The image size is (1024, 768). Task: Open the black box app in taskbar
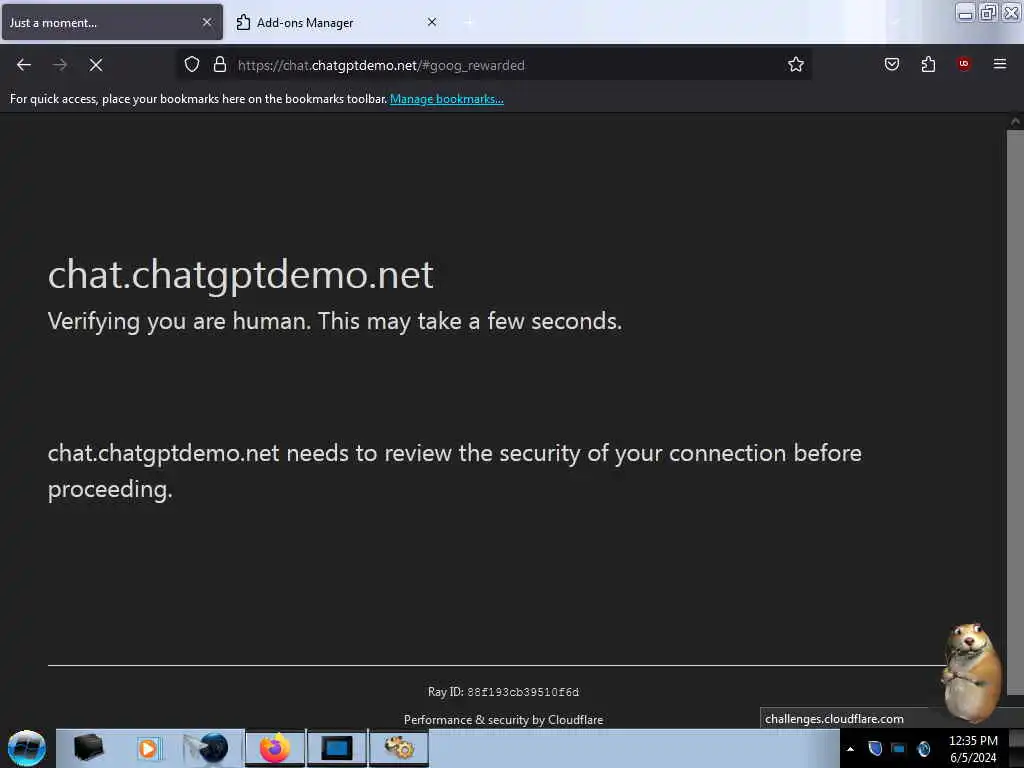pyautogui.click(x=88, y=748)
